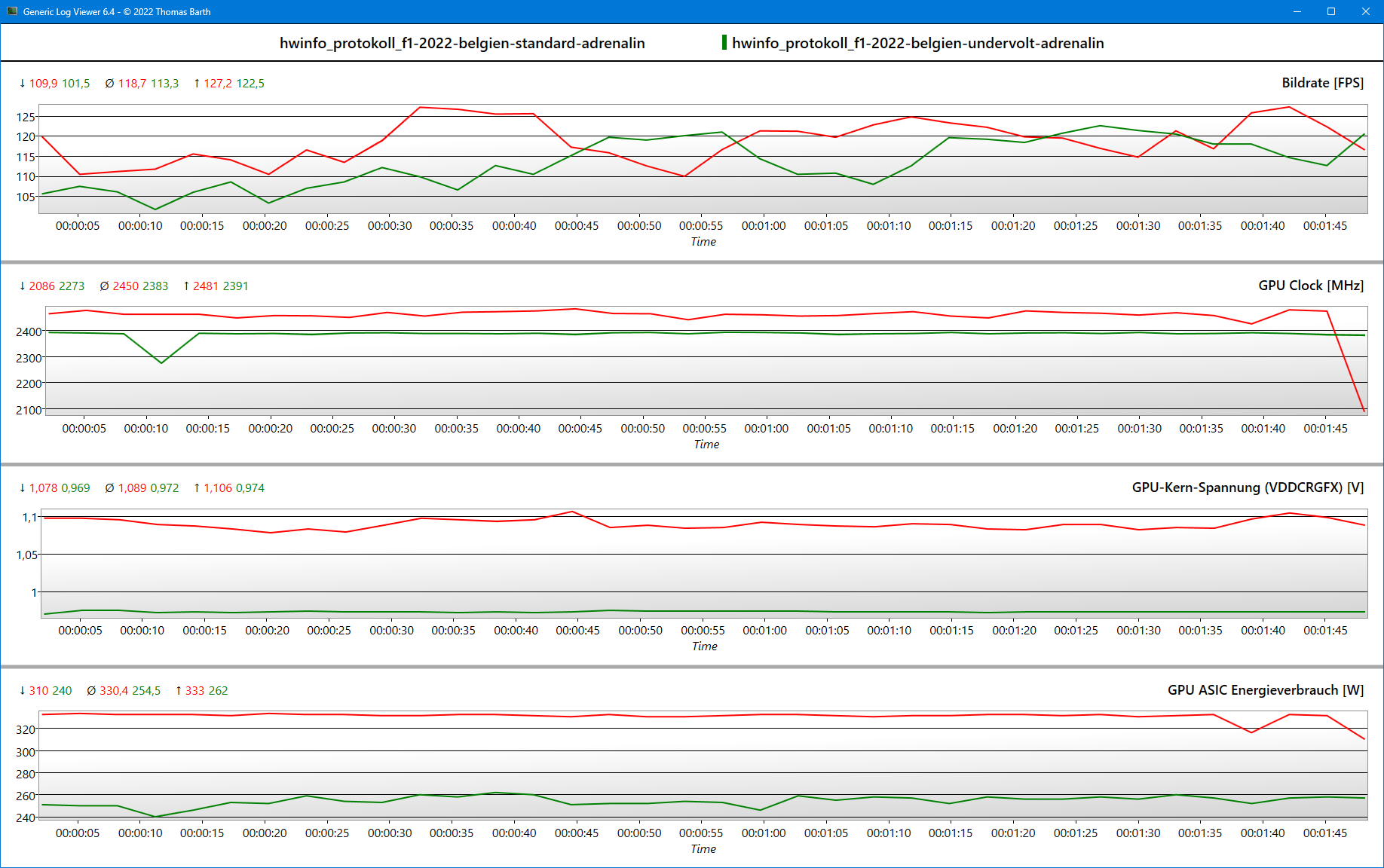The width and height of the screenshot is (1384, 868).
Task: Click the ↑ maximum icon in the GPU ASIC Energieverbrauch panel
Action: tap(179, 690)
